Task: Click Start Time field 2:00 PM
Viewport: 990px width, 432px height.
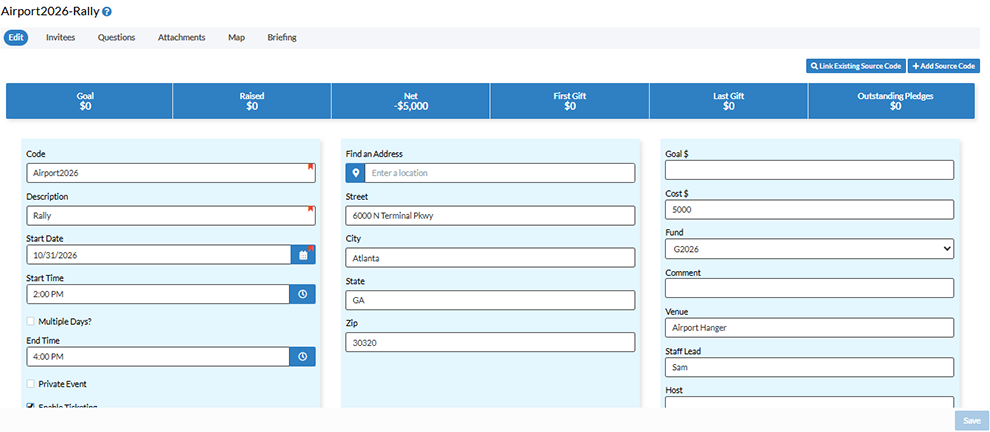Action: [x=158, y=294]
